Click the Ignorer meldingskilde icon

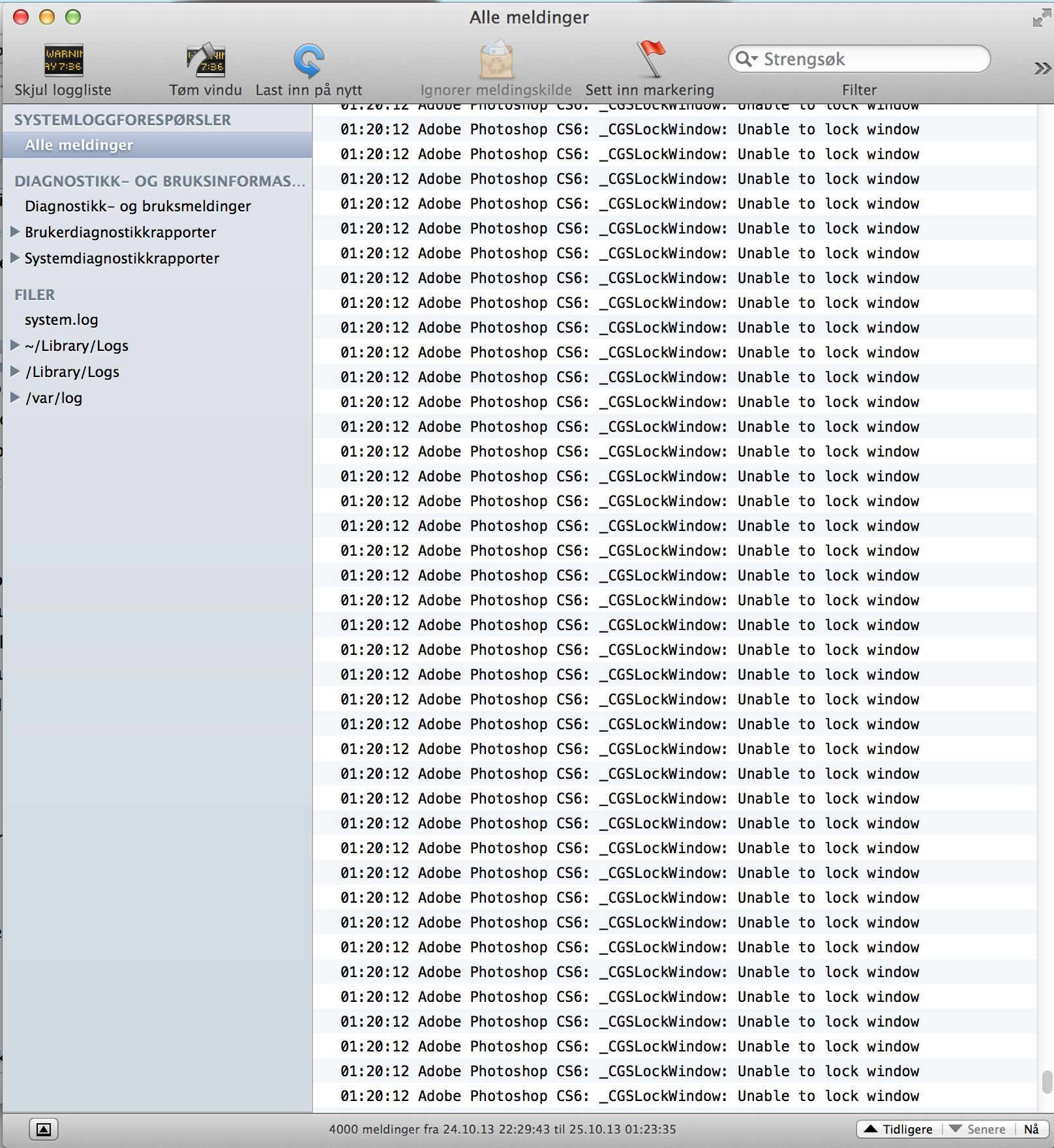point(496,59)
